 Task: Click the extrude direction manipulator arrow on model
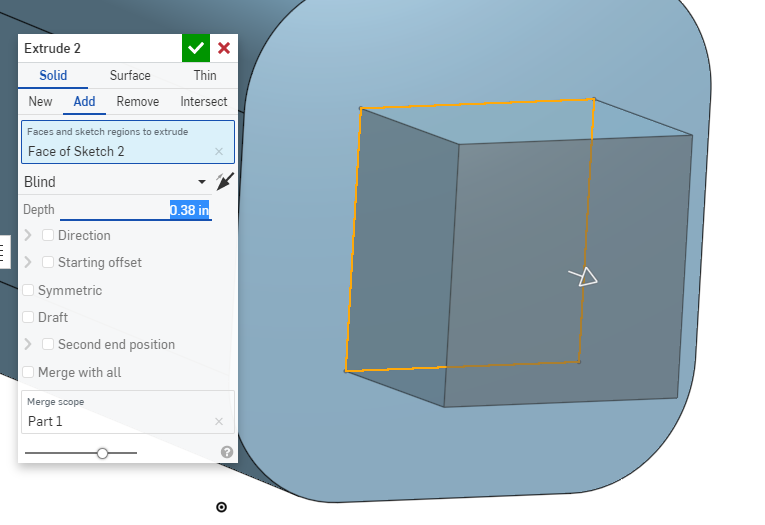584,277
